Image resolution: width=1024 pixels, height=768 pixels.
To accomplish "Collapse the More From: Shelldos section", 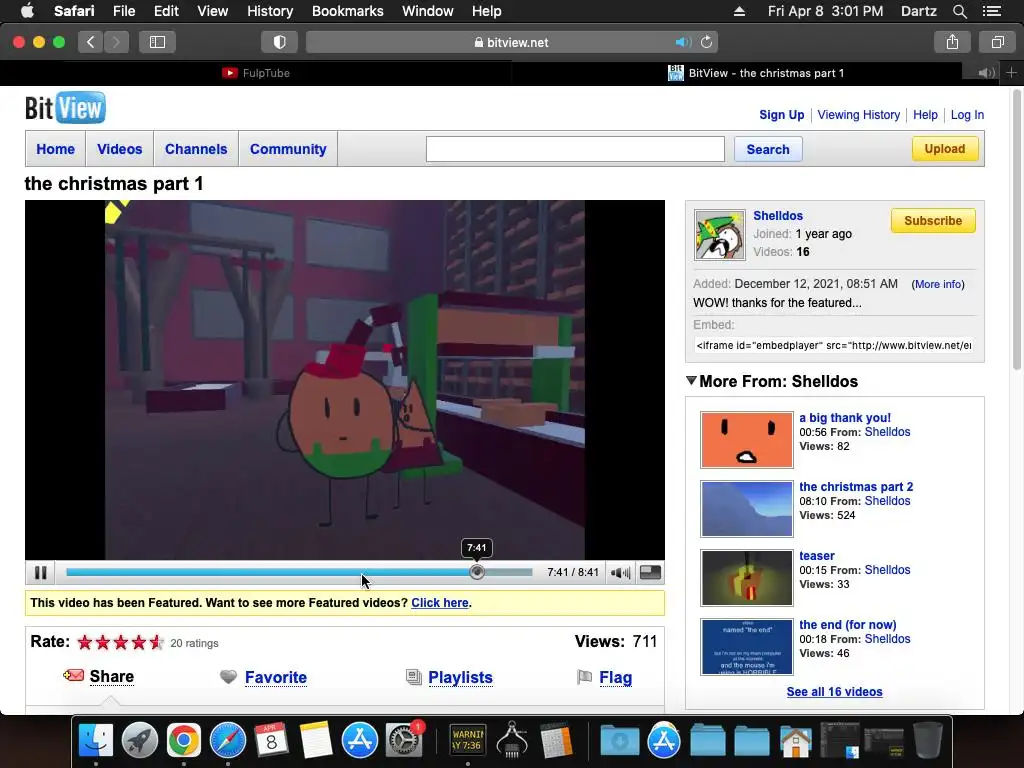I will (691, 381).
